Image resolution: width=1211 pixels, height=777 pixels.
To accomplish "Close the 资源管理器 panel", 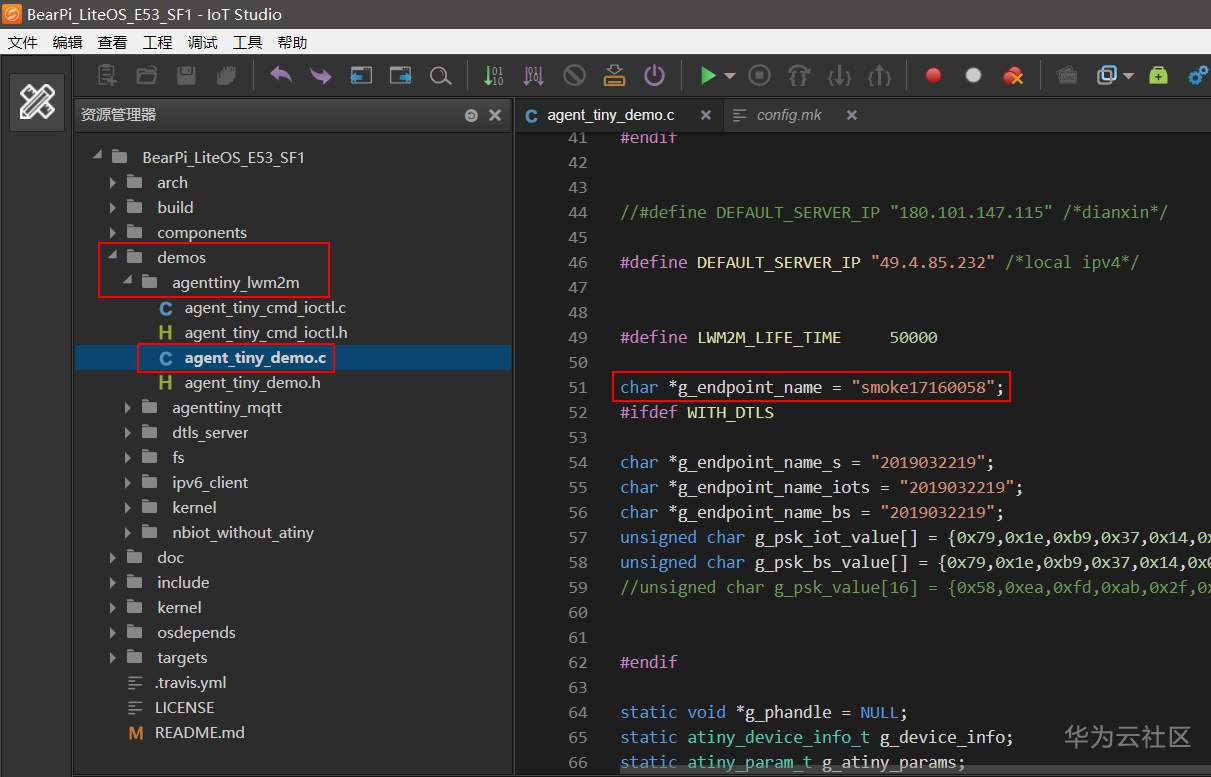I will pos(494,115).
